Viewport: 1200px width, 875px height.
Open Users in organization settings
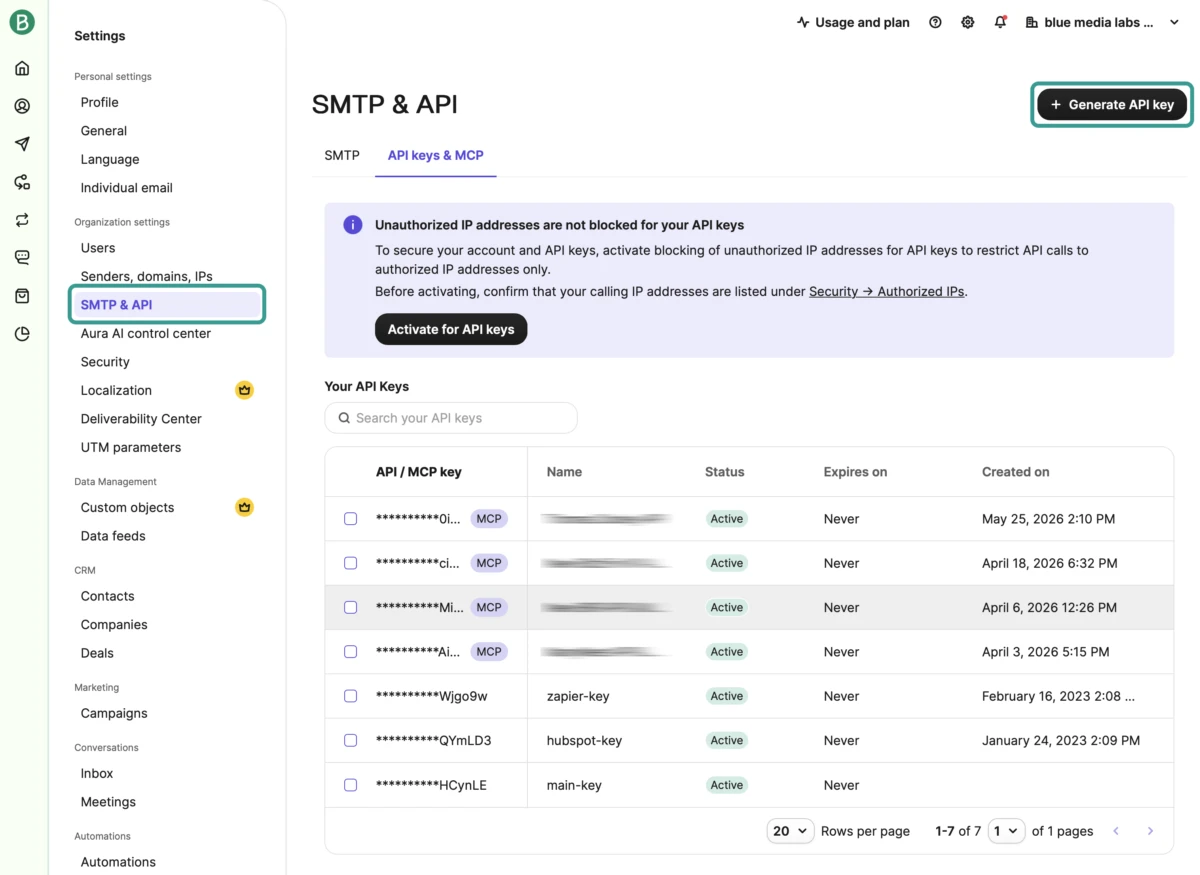(98, 248)
